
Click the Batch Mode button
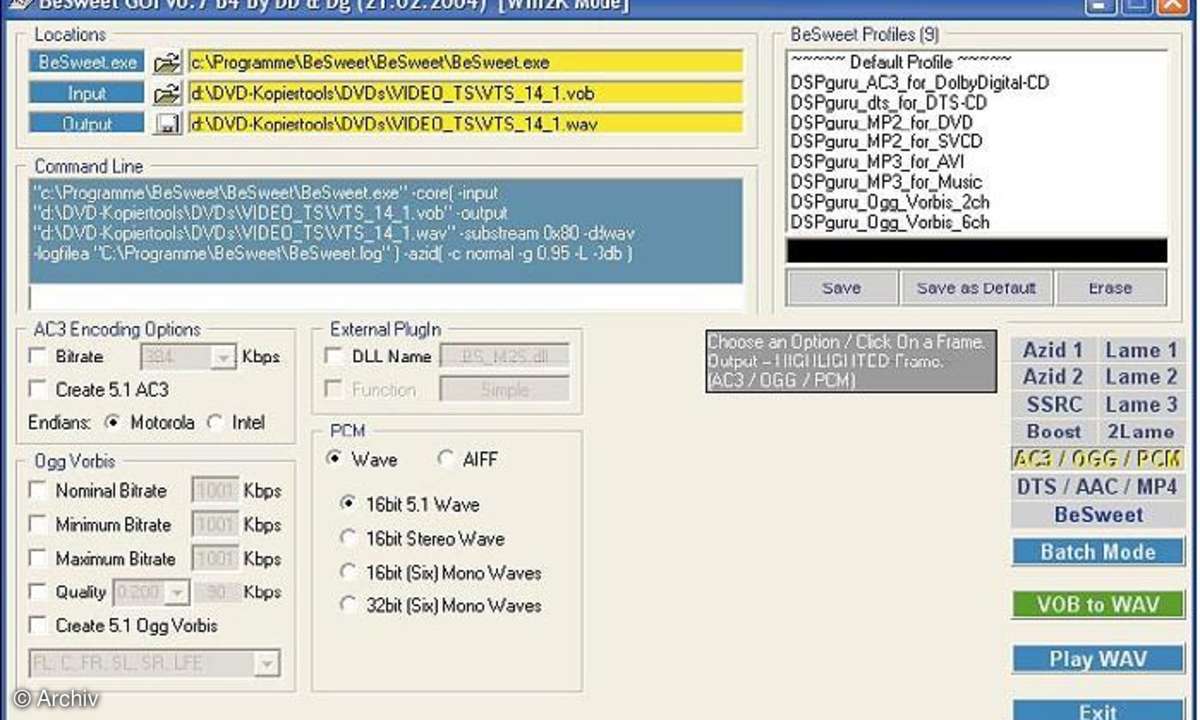pyautogui.click(x=1098, y=552)
